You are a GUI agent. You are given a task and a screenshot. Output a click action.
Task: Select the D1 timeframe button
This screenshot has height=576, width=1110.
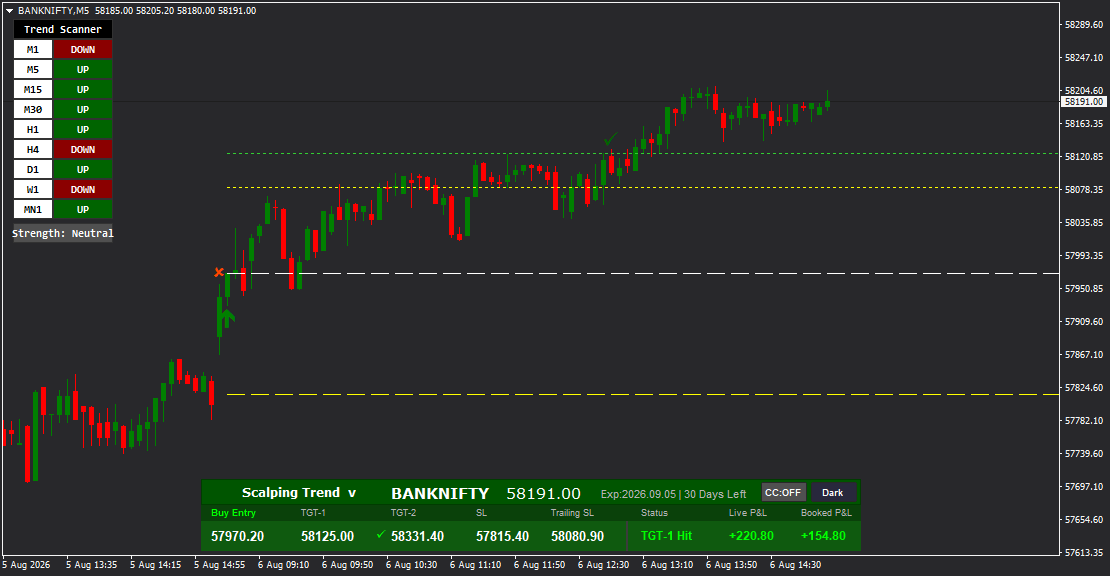coord(33,169)
